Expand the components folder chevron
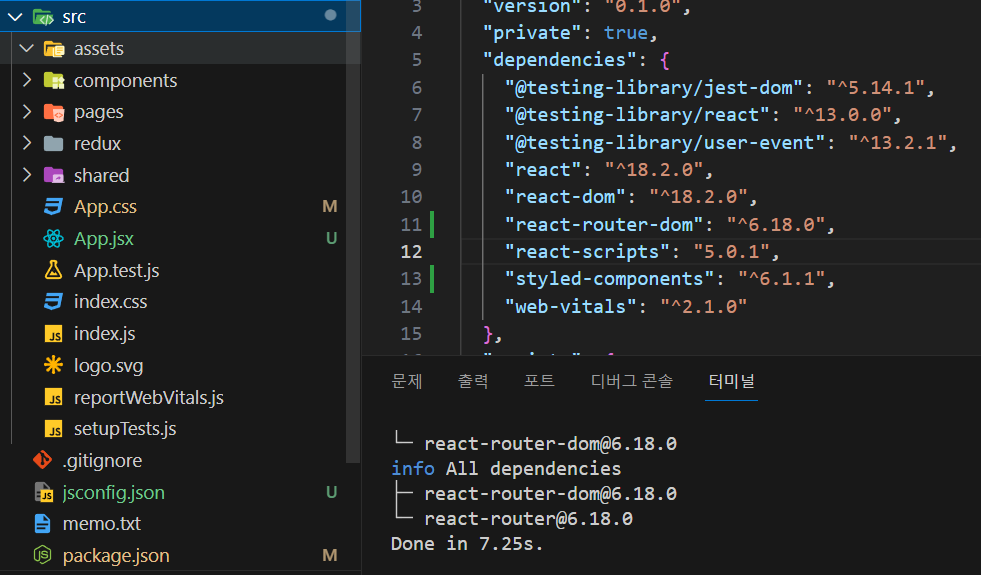This screenshot has width=981, height=575. coord(26,80)
